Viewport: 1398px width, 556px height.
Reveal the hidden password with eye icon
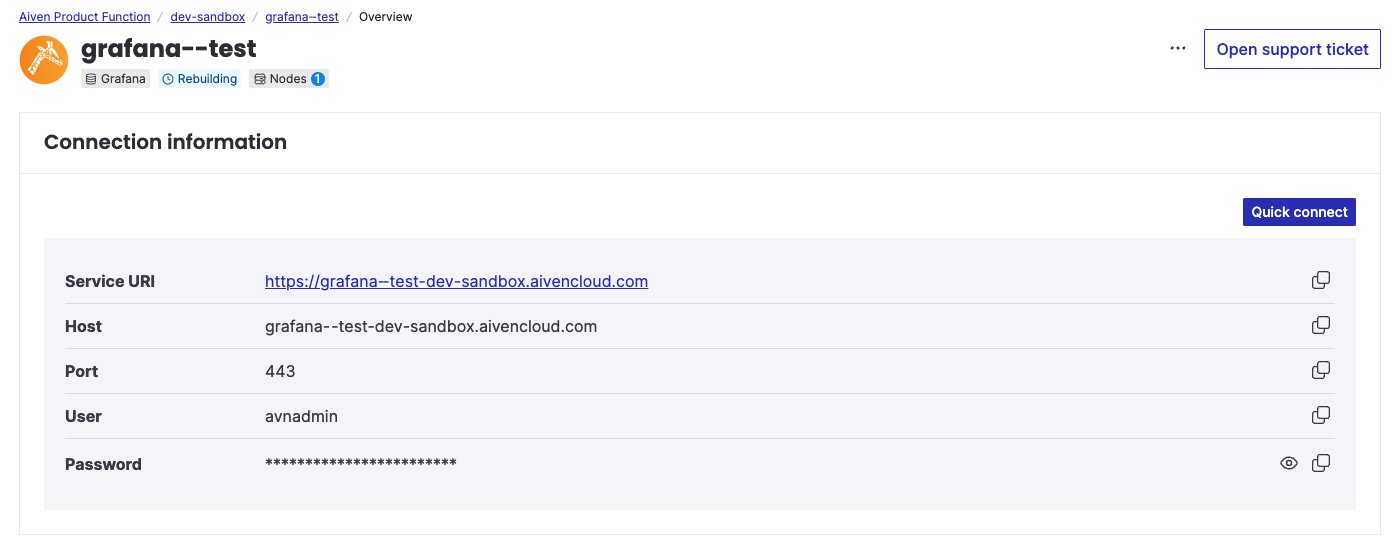(1289, 463)
